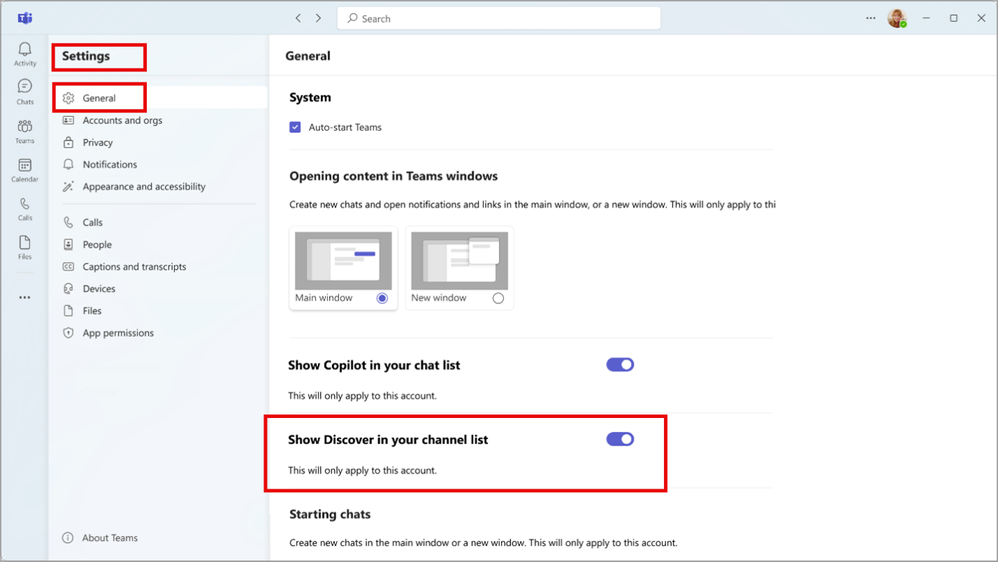Click the more apps ellipsis in the rail
The image size is (998, 562).
(25, 297)
